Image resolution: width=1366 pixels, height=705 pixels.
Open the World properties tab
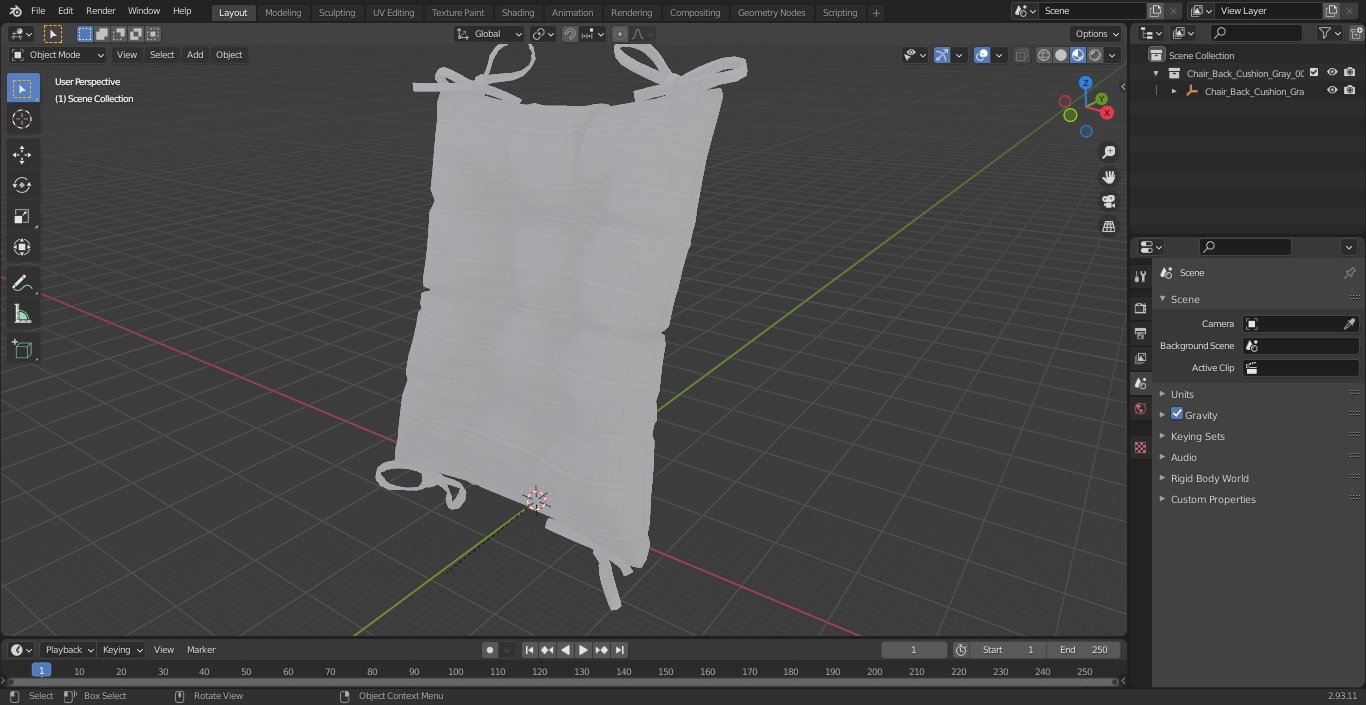[1140, 408]
